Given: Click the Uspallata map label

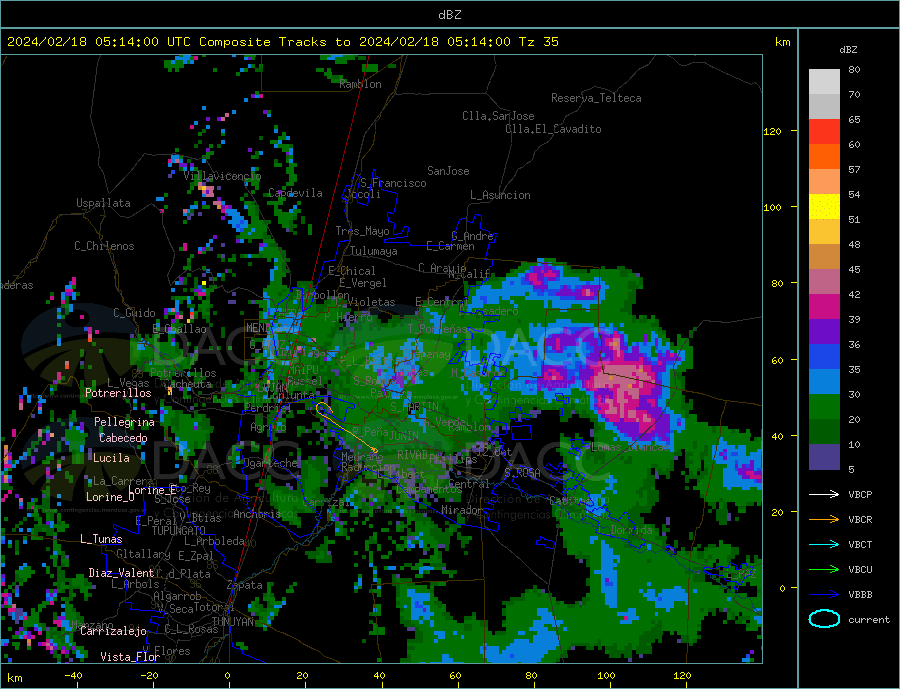Looking at the screenshot, I should coord(103,203).
